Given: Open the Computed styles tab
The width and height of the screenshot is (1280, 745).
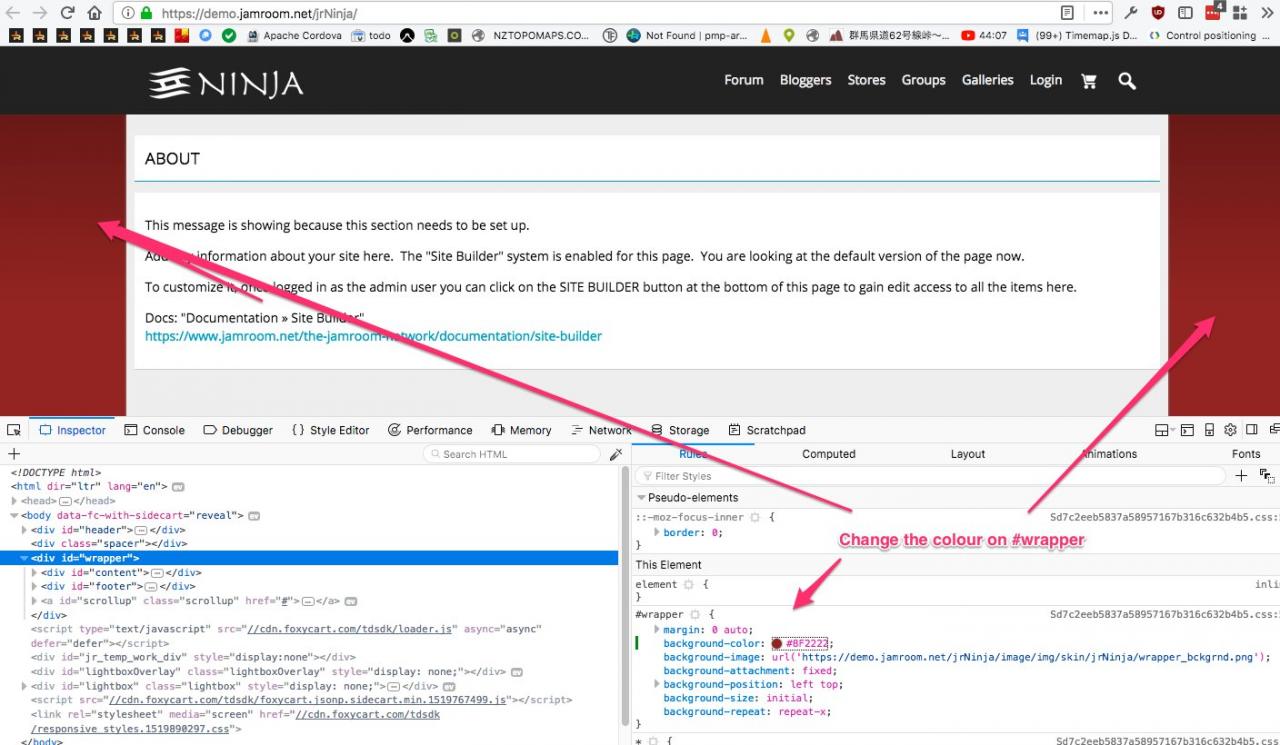Looking at the screenshot, I should [x=828, y=454].
